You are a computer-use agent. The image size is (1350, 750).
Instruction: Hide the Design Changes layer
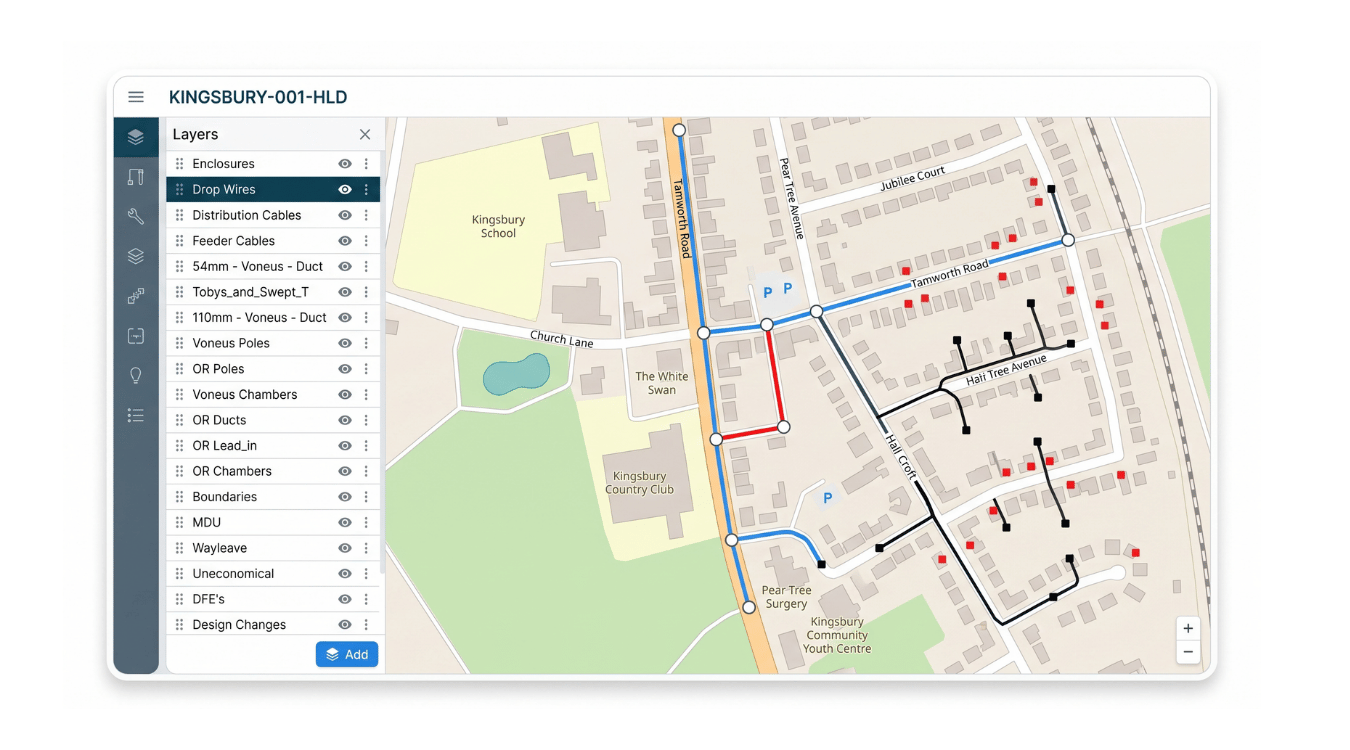tap(345, 625)
